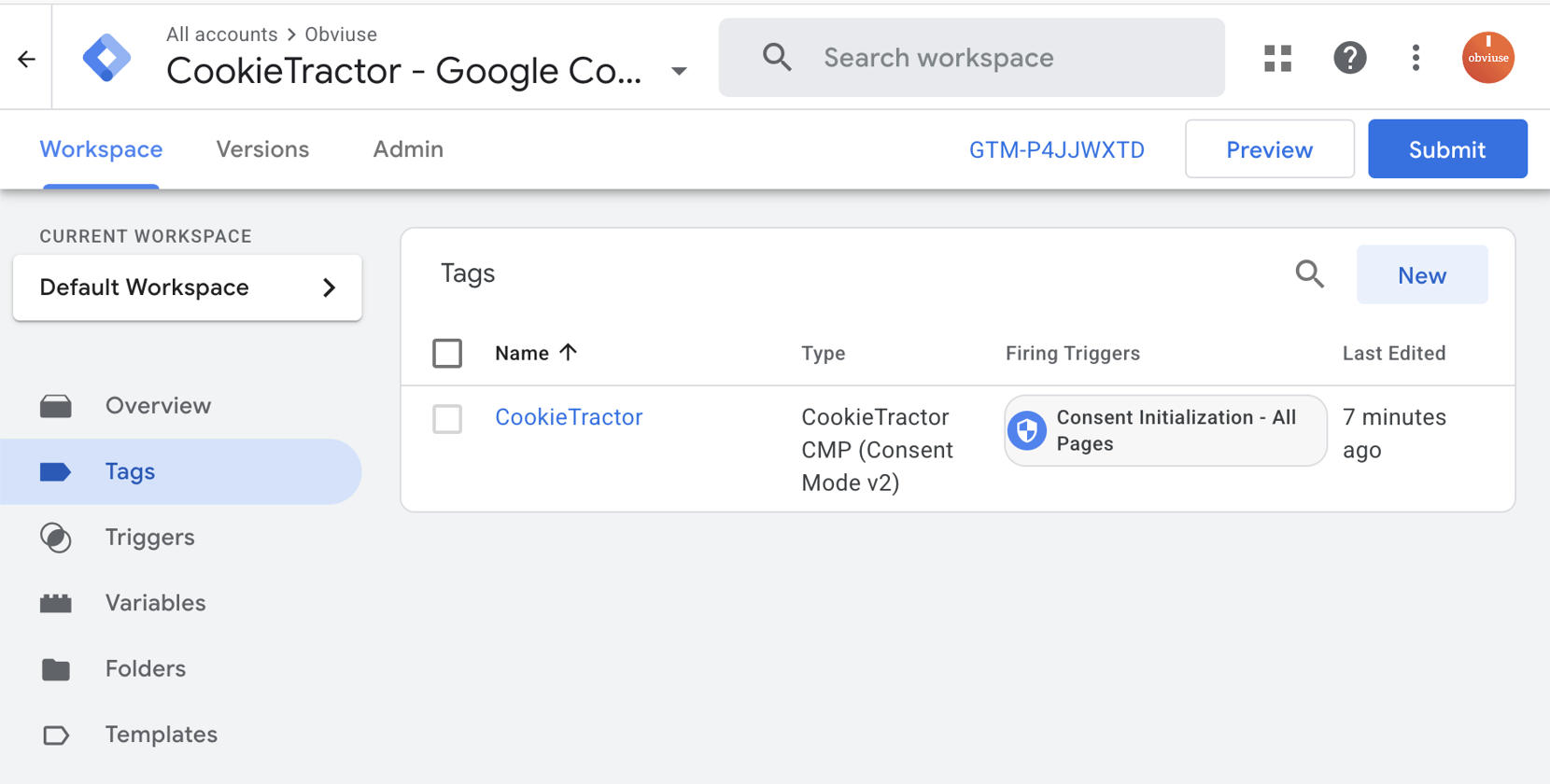Open the help question mark icon
This screenshot has height=784, width=1550.
click(x=1349, y=58)
